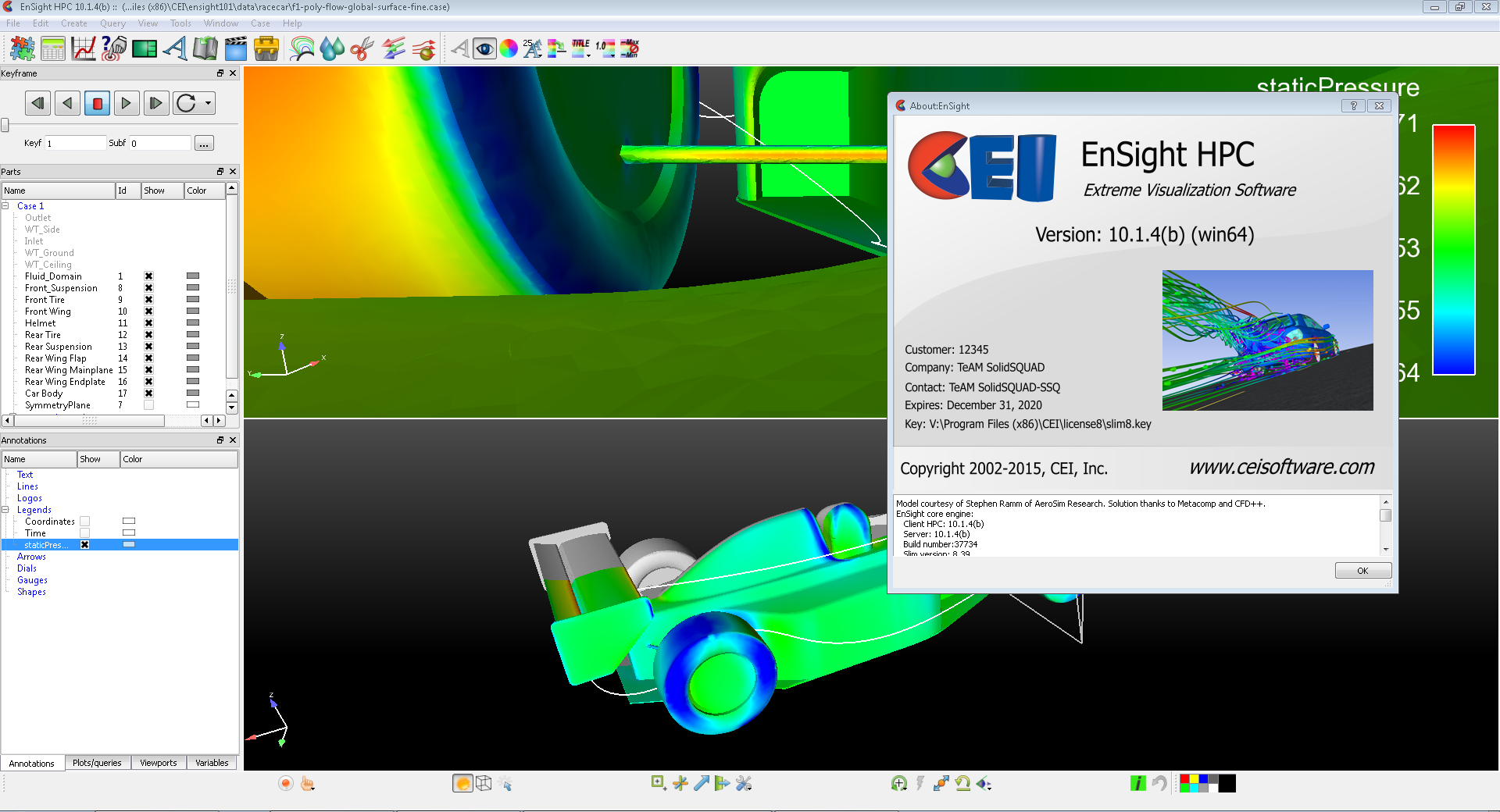Switch to the Viewports tab
This screenshot has width=1500, height=812.
pyautogui.click(x=159, y=763)
